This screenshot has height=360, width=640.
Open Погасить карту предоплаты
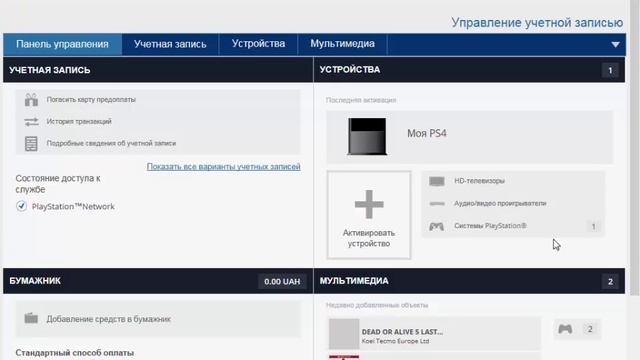click(91, 100)
